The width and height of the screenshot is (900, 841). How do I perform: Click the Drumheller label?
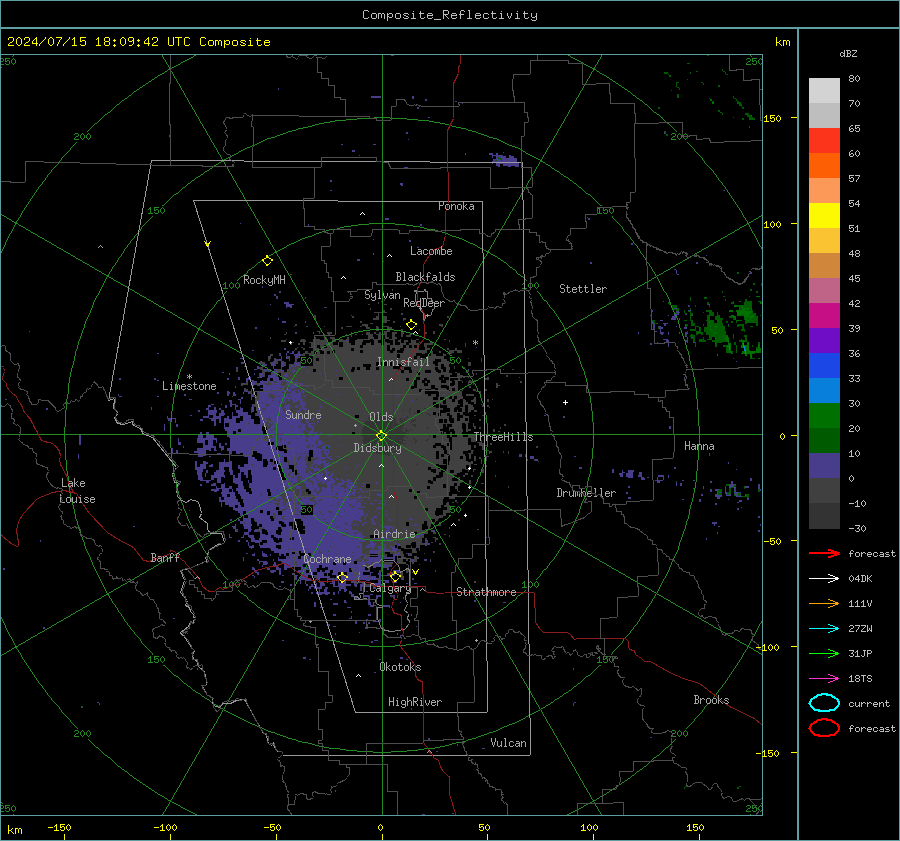pyautogui.click(x=586, y=493)
